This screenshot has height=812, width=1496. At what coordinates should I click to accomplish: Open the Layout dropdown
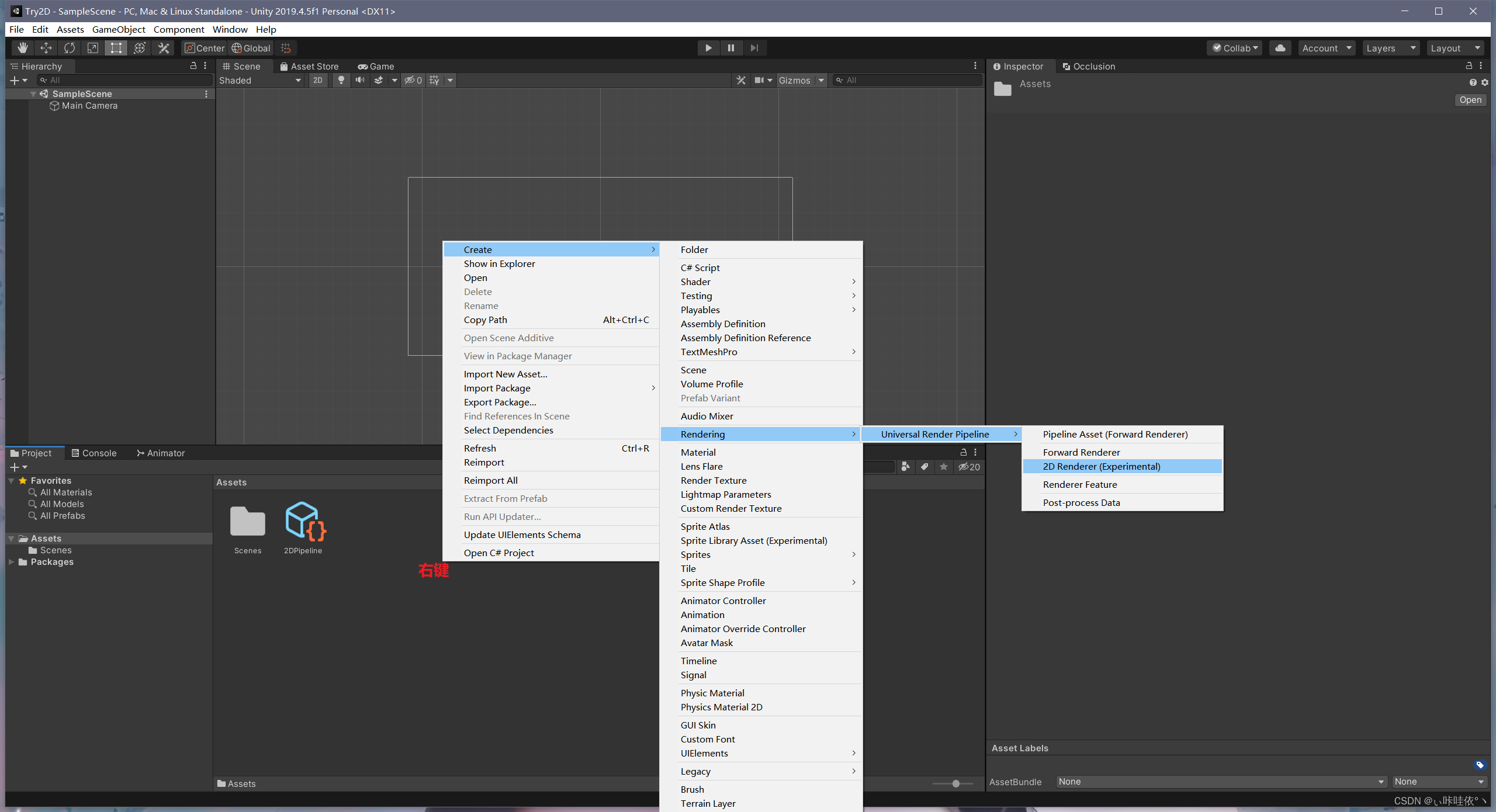[x=1455, y=48]
